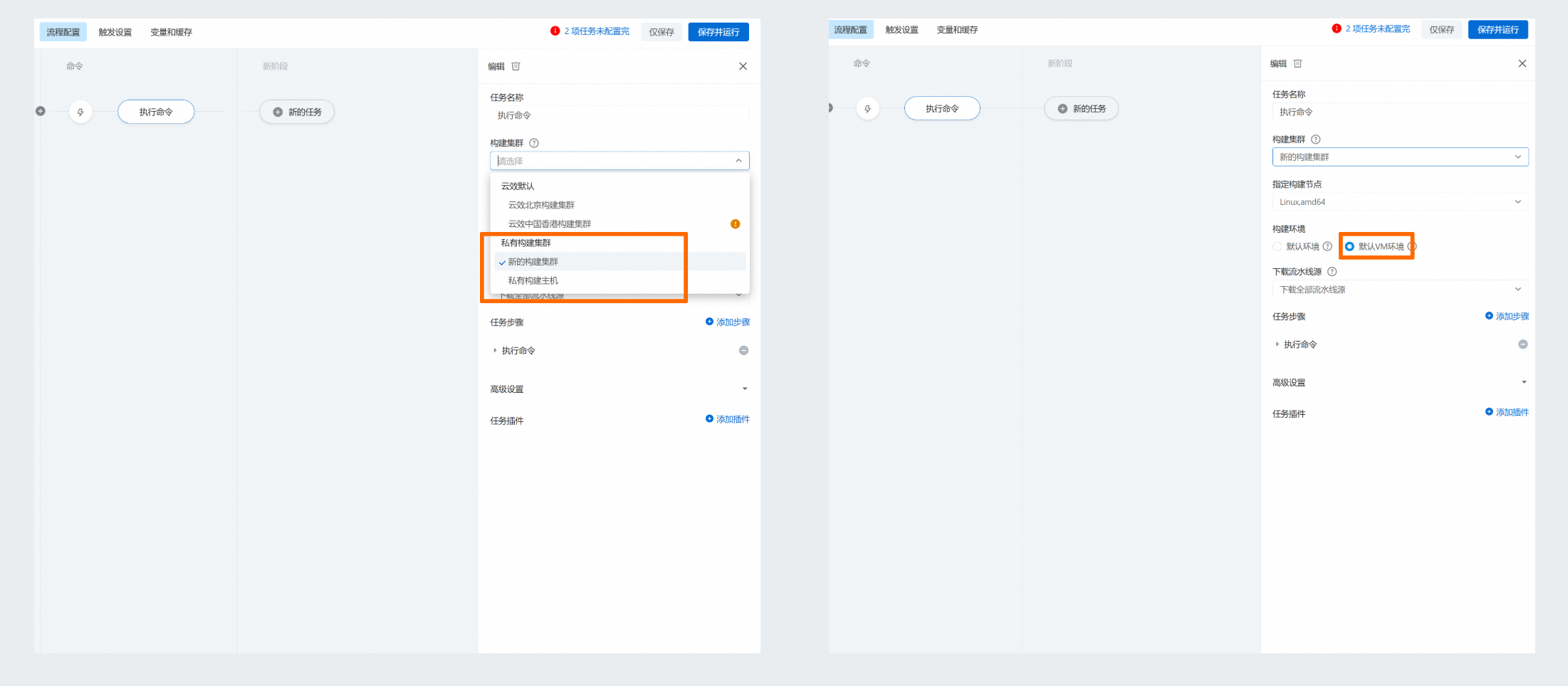Switch to 流程配置 tab in left window
Image resolution: width=1568 pixels, height=686 pixels.
tap(63, 32)
